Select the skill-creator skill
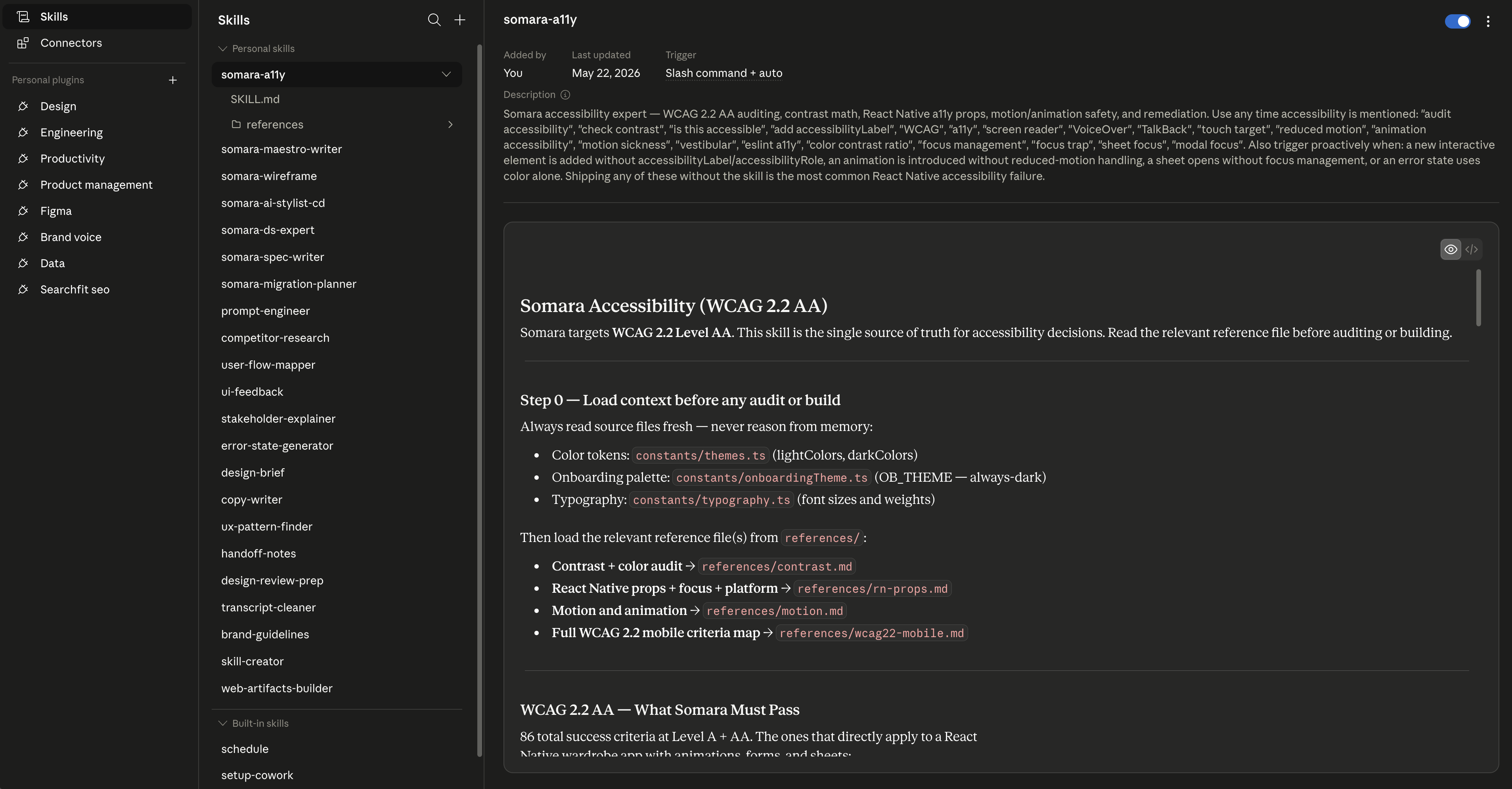 [337, 662]
